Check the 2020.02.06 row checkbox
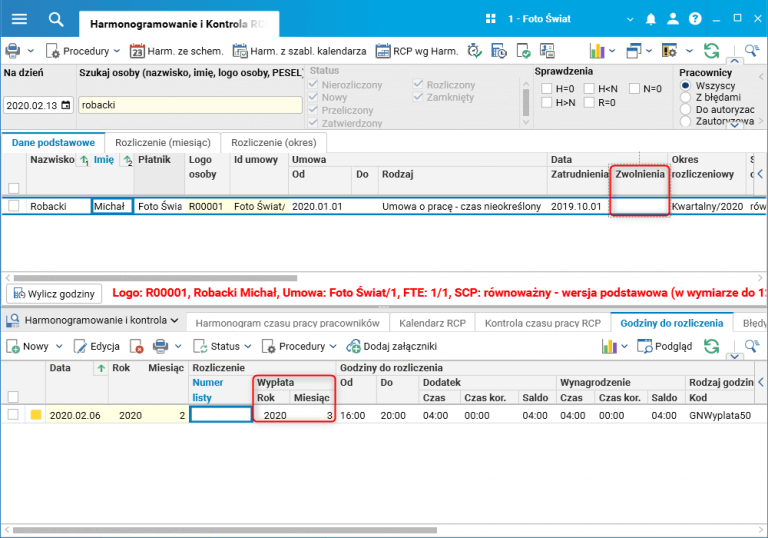 click(x=13, y=415)
